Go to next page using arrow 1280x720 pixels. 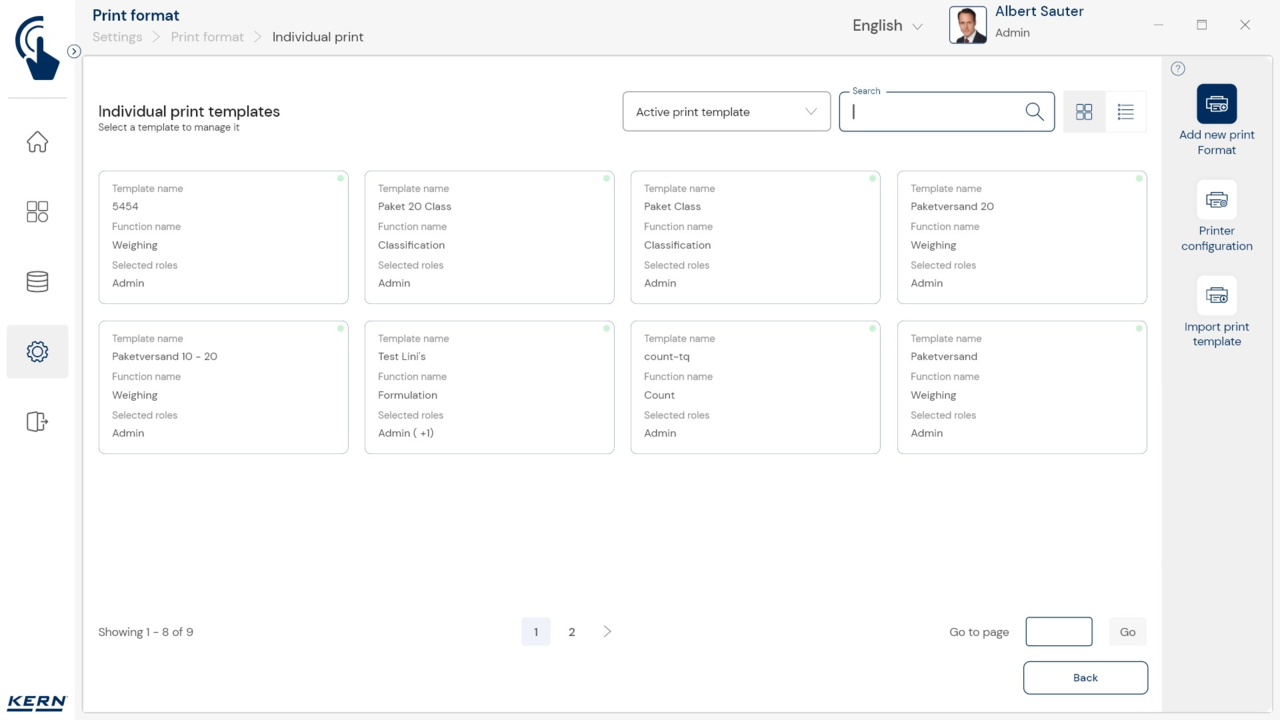(607, 632)
